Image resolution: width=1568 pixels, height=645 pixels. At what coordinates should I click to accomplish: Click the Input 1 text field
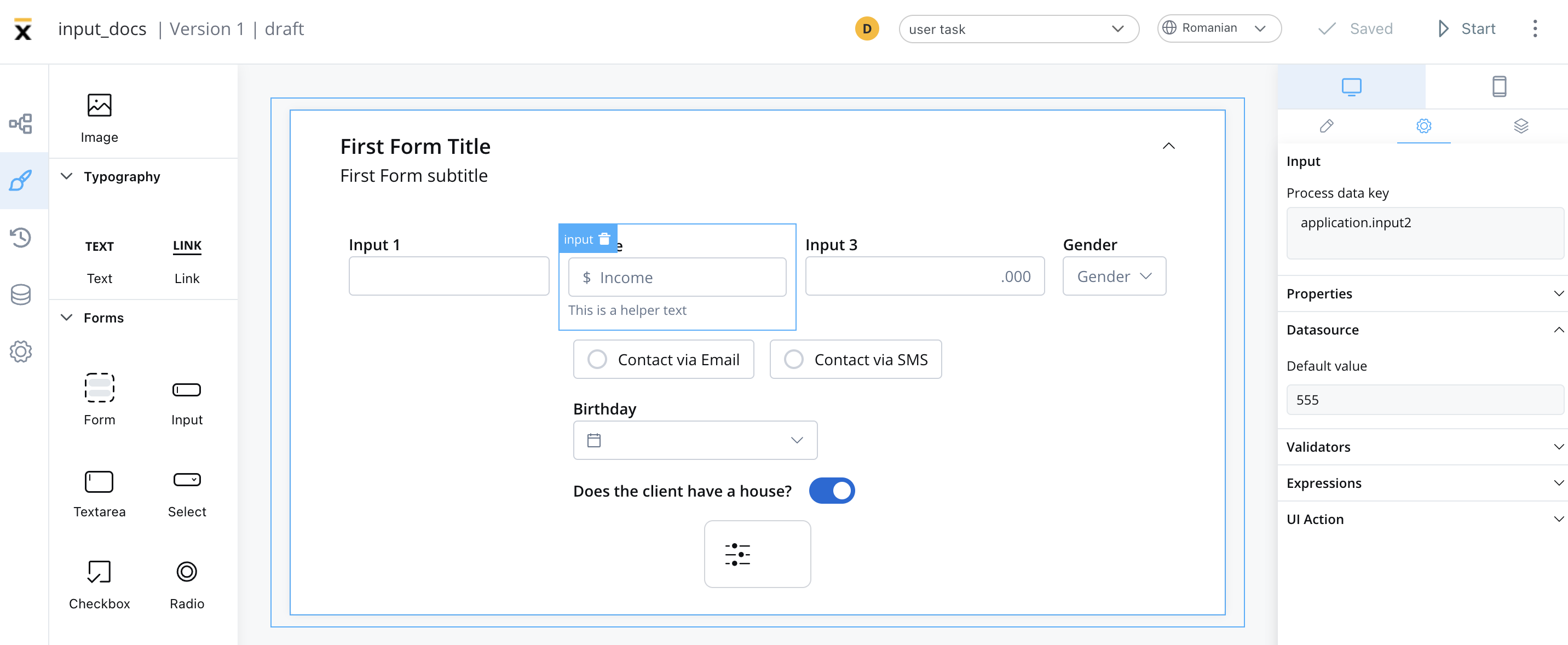448,277
